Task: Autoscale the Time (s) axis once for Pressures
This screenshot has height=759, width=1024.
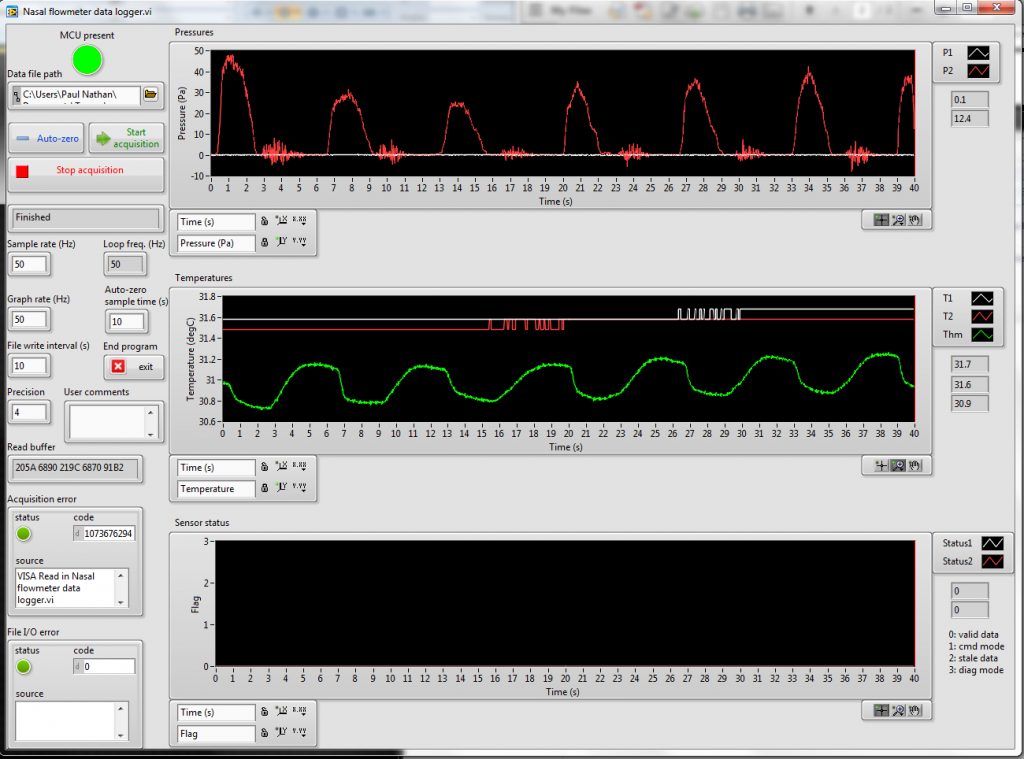Action: (x=281, y=221)
